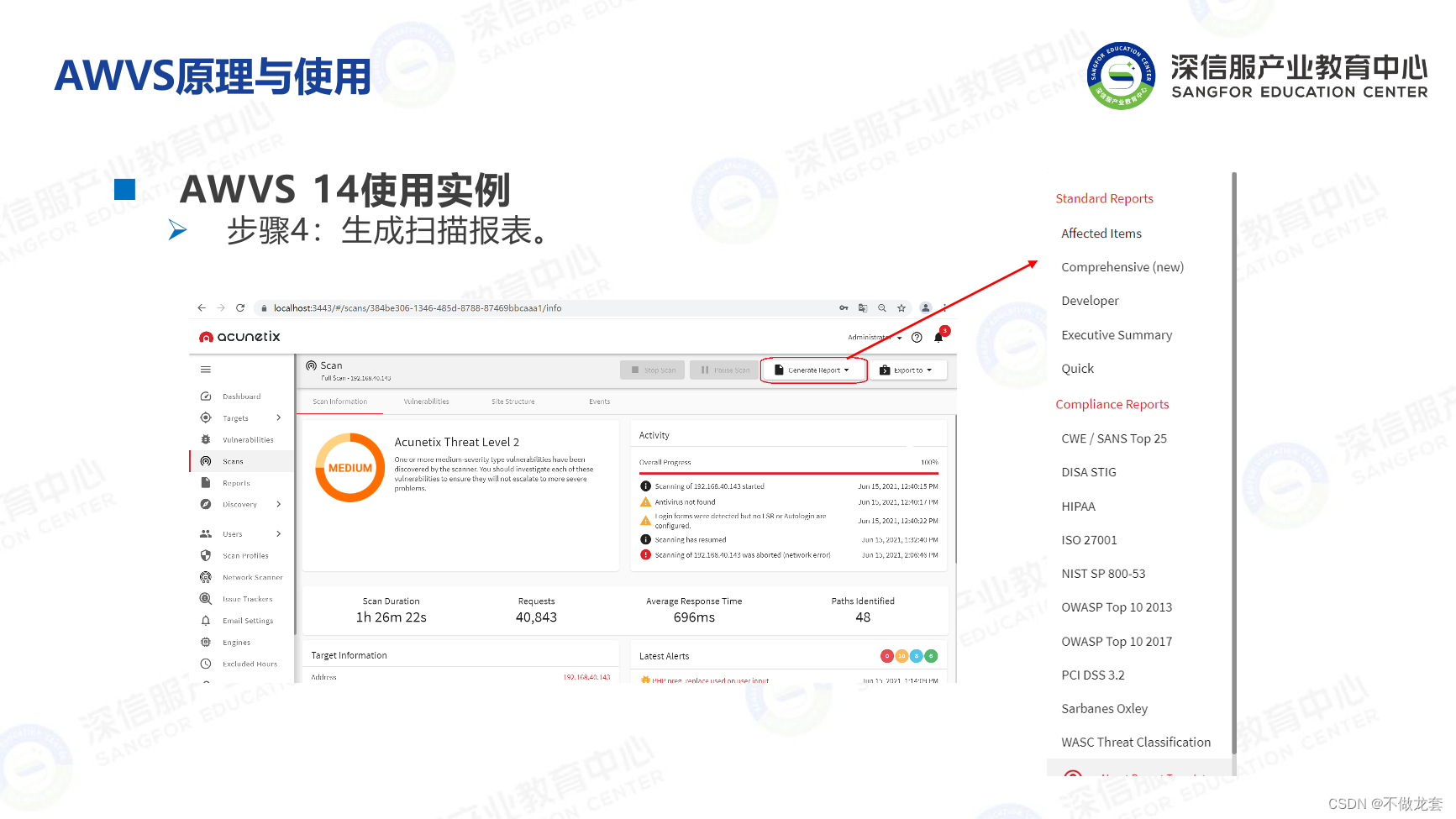Expand the Targets submenu chevron
The height and width of the screenshot is (819, 1456).
click(x=279, y=417)
